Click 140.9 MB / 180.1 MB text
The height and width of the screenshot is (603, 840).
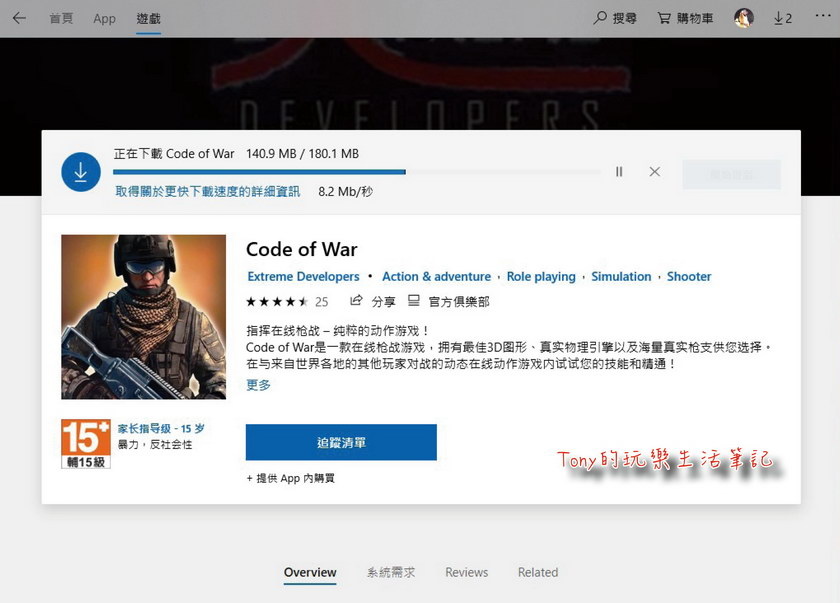303,154
